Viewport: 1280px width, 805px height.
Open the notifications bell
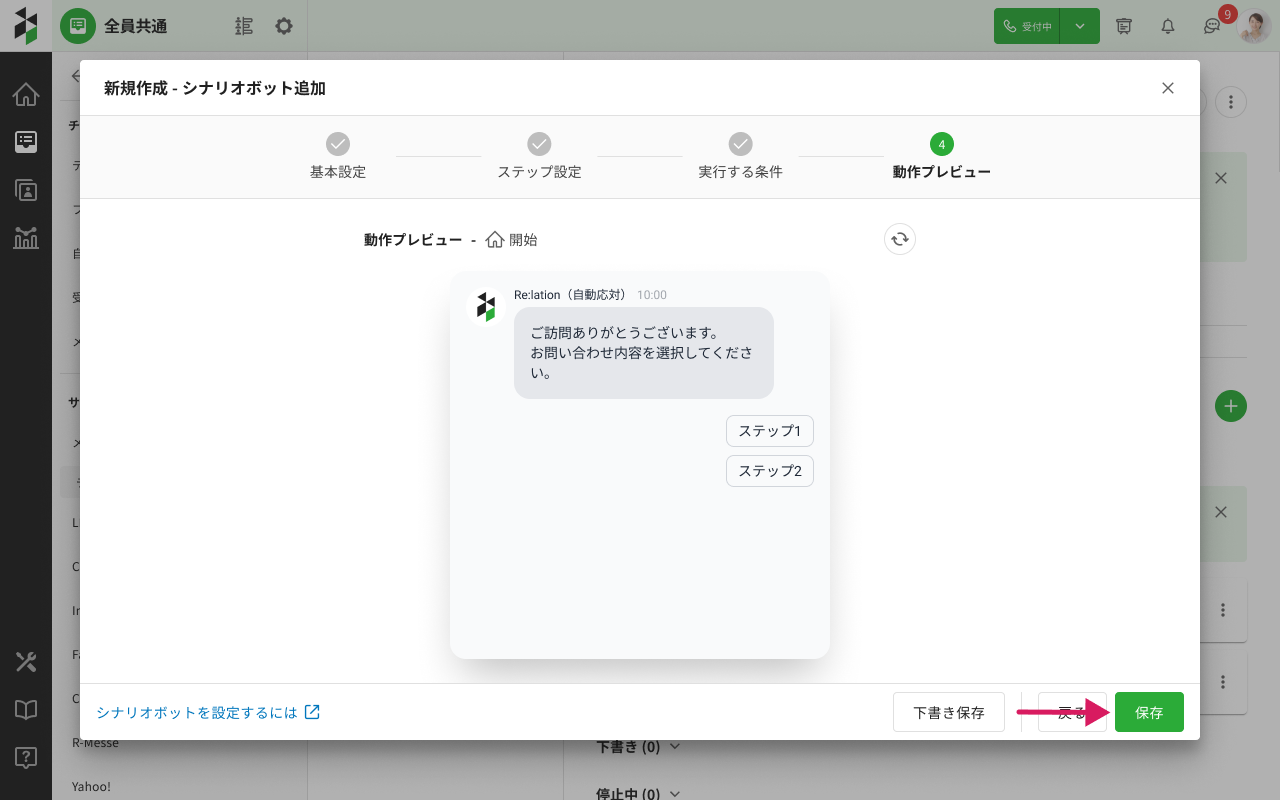pos(1167,26)
